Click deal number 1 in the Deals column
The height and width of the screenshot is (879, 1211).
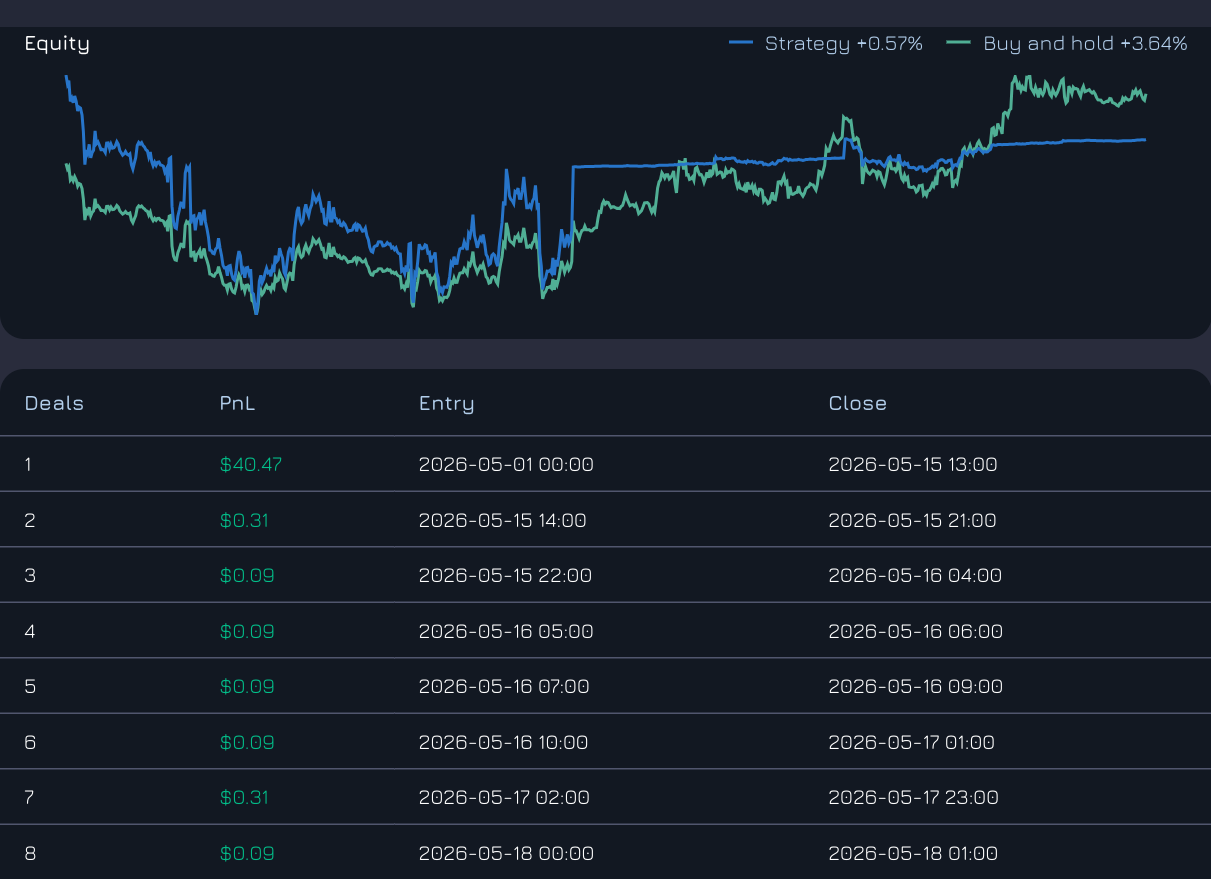[x=29, y=464]
